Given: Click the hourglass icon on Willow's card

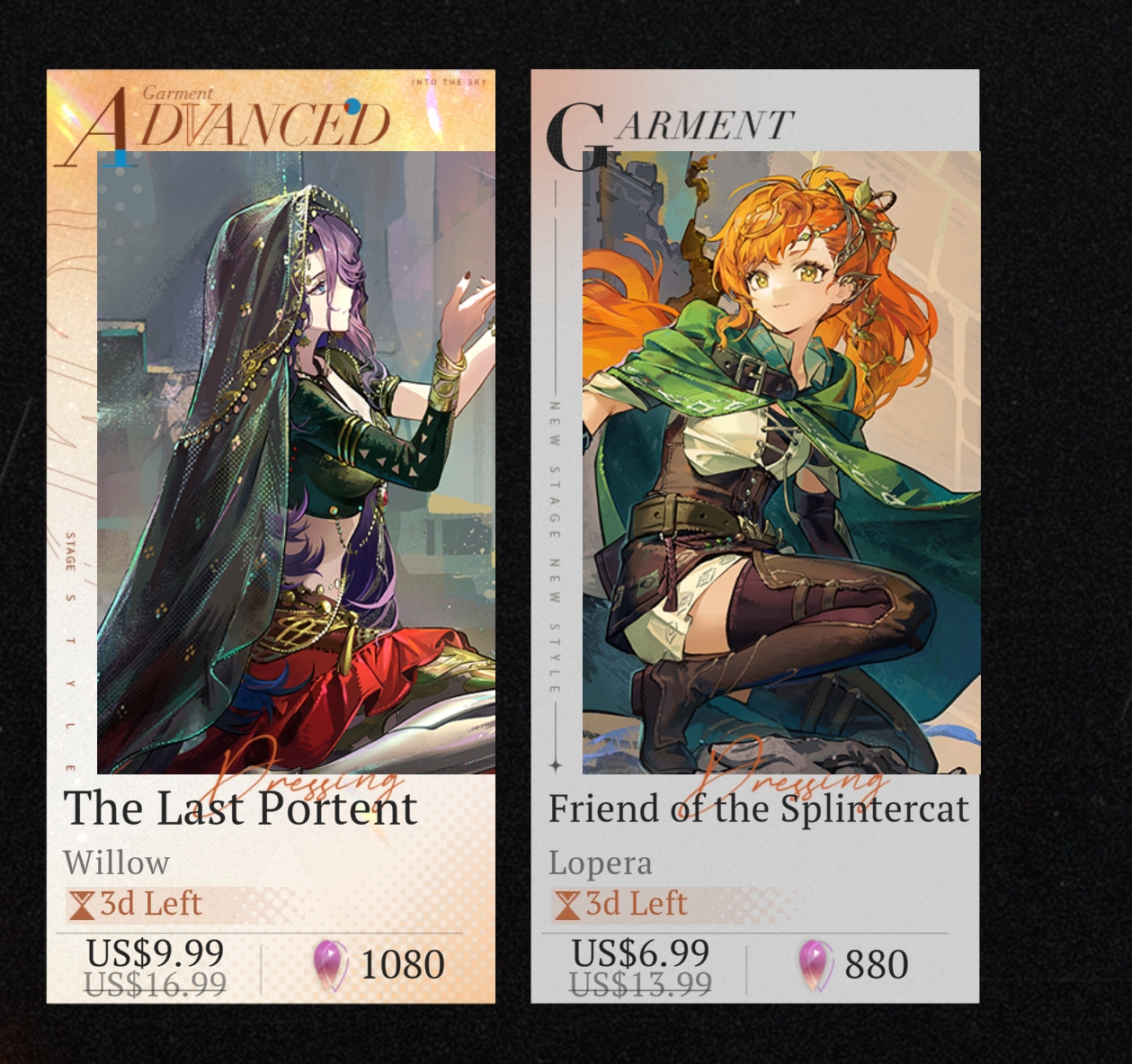Looking at the screenshot, I should [82, 905].
